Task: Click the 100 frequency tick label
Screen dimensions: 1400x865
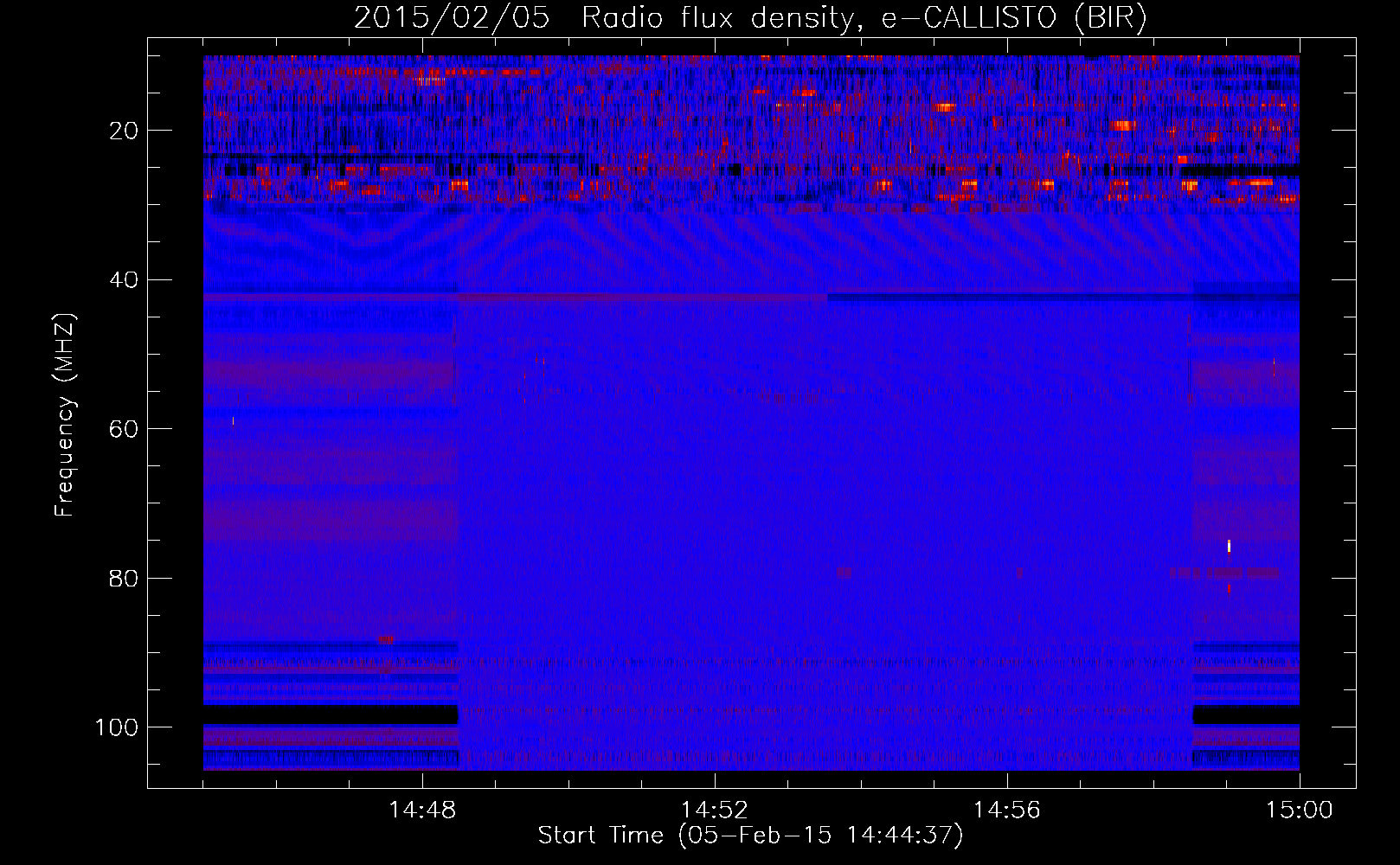Action: pyautogui.click(x=117, y=727)
